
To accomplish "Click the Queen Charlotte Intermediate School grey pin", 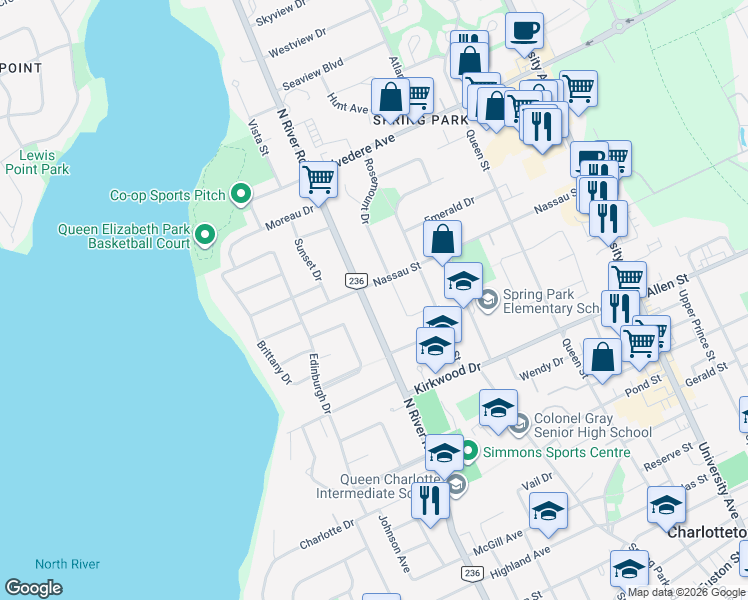I will point(457,486).
